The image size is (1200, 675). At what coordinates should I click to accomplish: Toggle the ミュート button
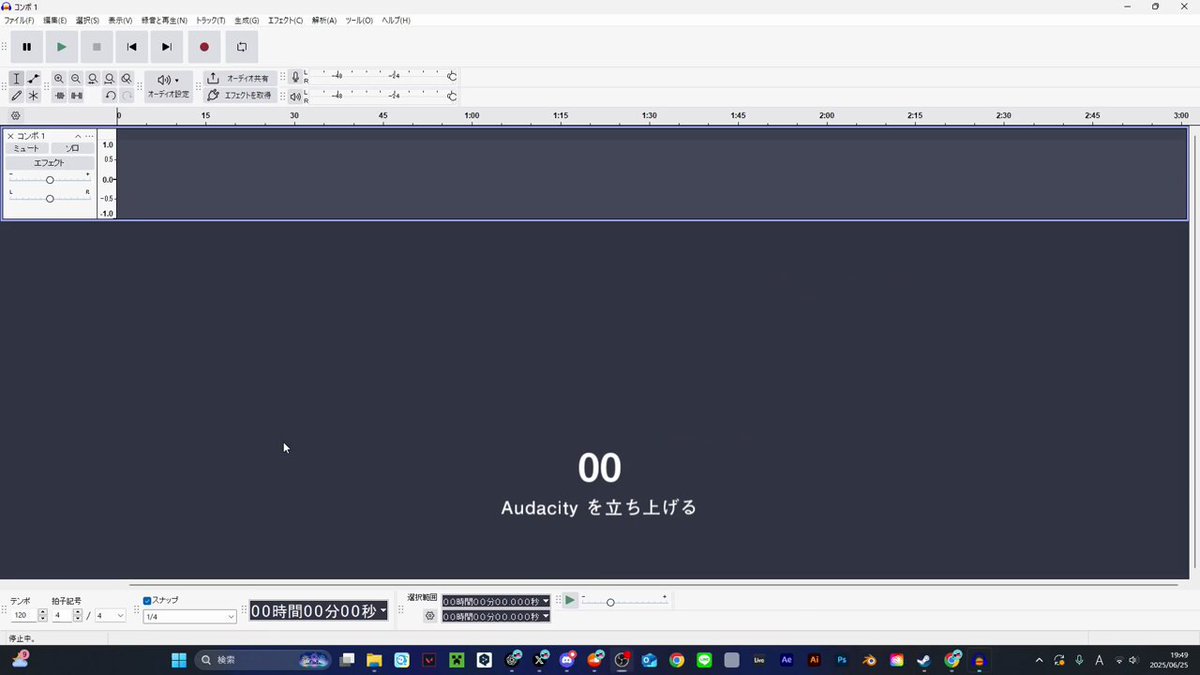pos(27,148)
